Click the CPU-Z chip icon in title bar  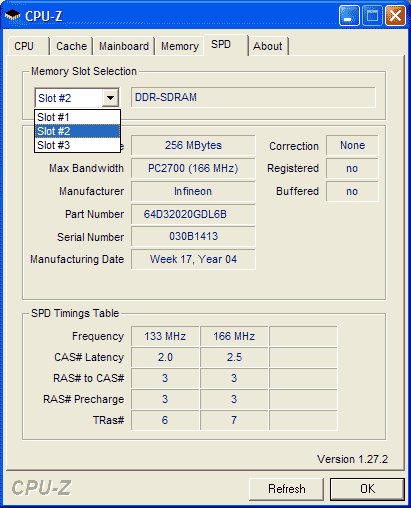(x=13, y=15)
